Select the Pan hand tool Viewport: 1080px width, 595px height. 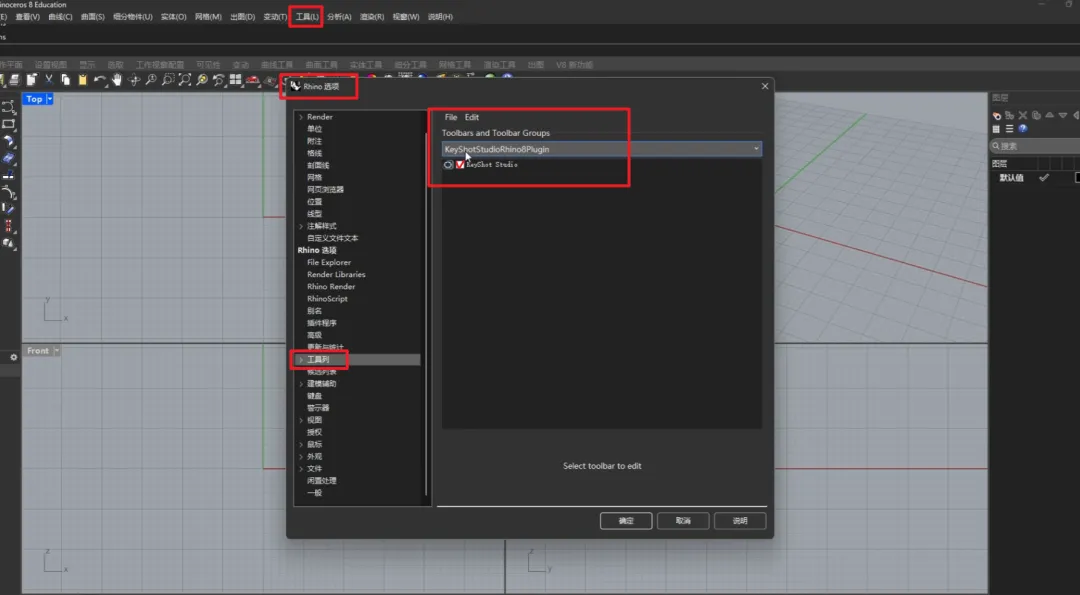117,80
